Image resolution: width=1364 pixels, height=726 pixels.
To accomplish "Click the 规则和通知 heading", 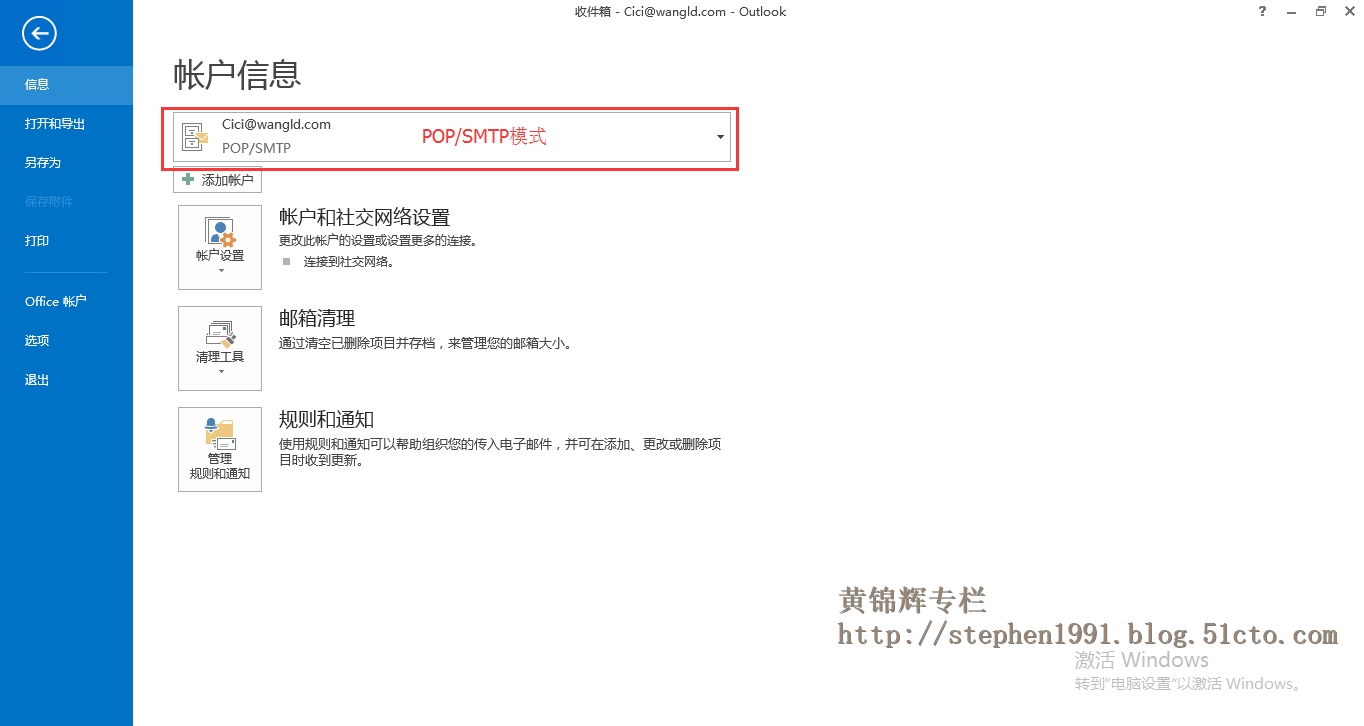I will [326, 419].
